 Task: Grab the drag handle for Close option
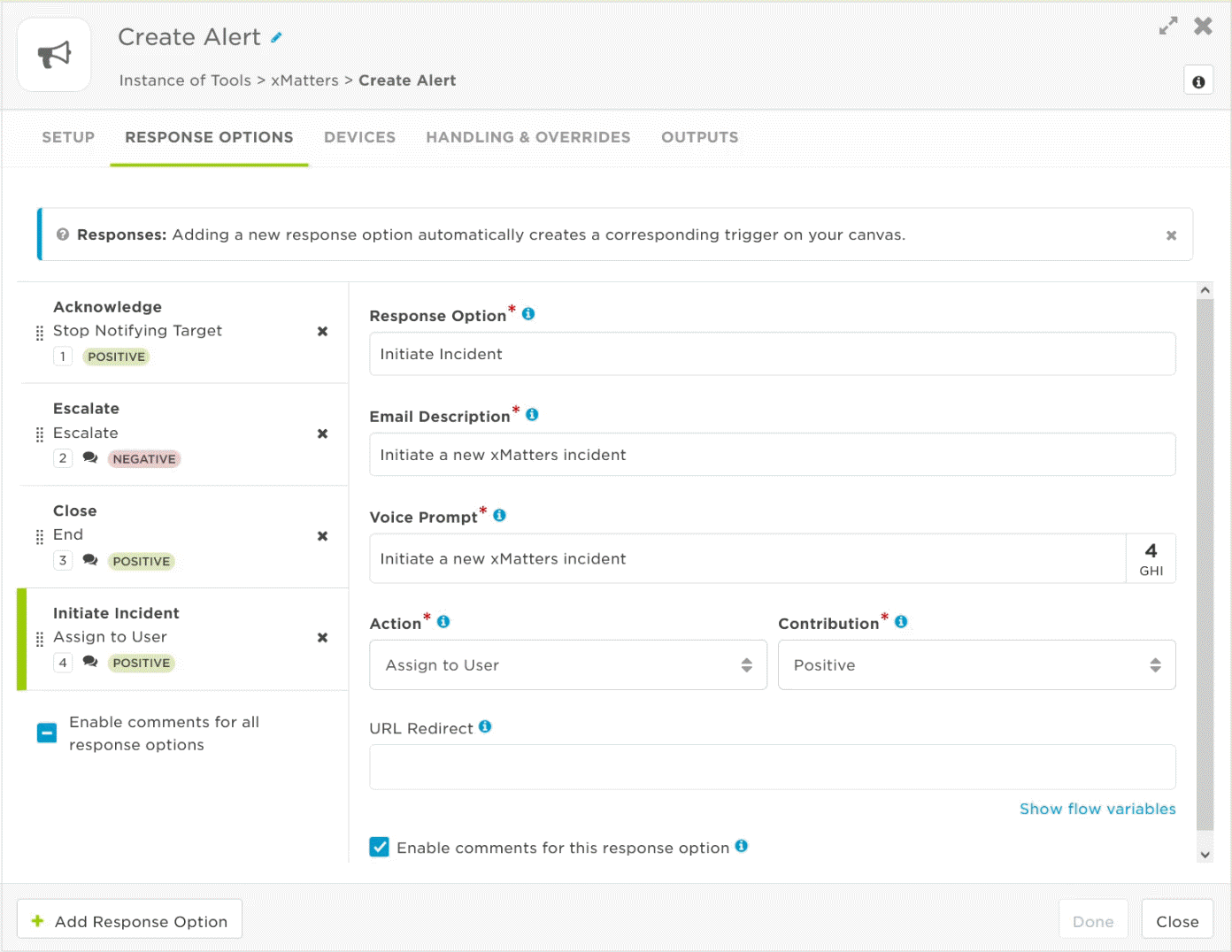39,537
